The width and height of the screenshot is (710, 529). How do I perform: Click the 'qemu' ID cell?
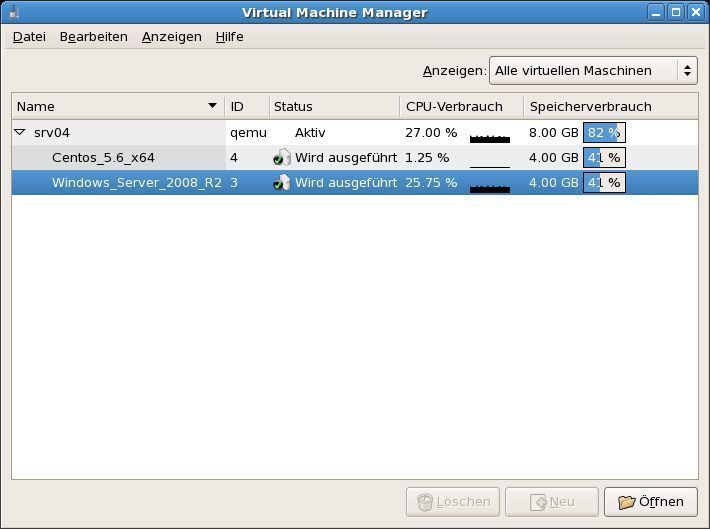(248, 133)
